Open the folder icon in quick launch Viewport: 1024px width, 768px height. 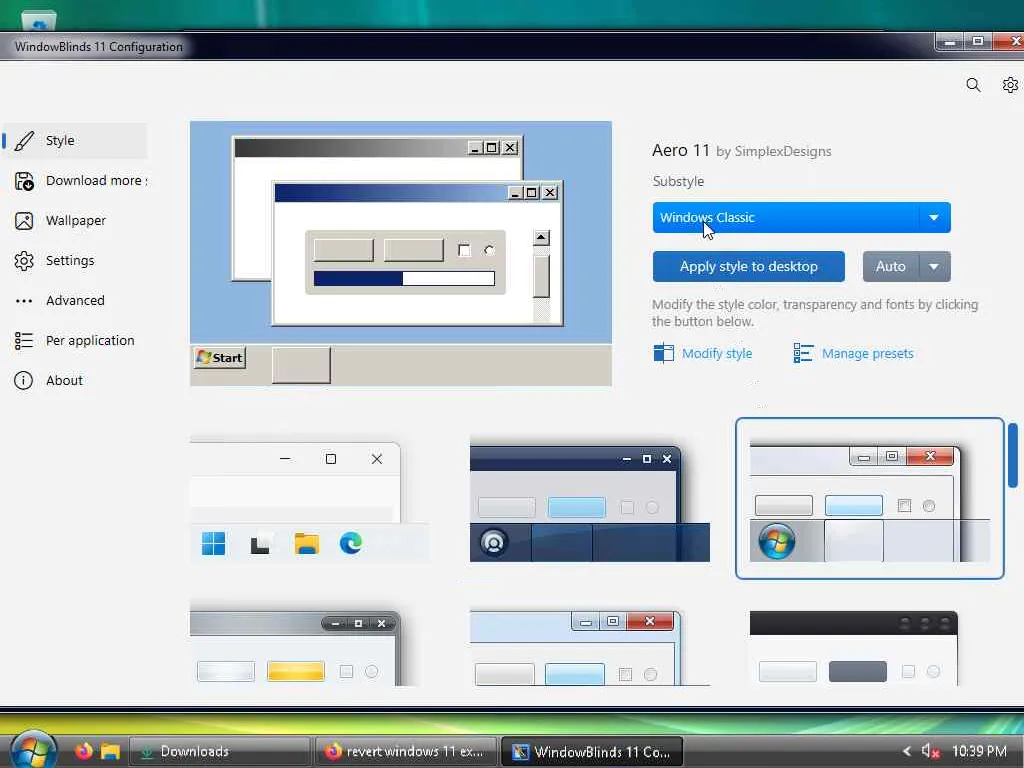coord(110,751)
